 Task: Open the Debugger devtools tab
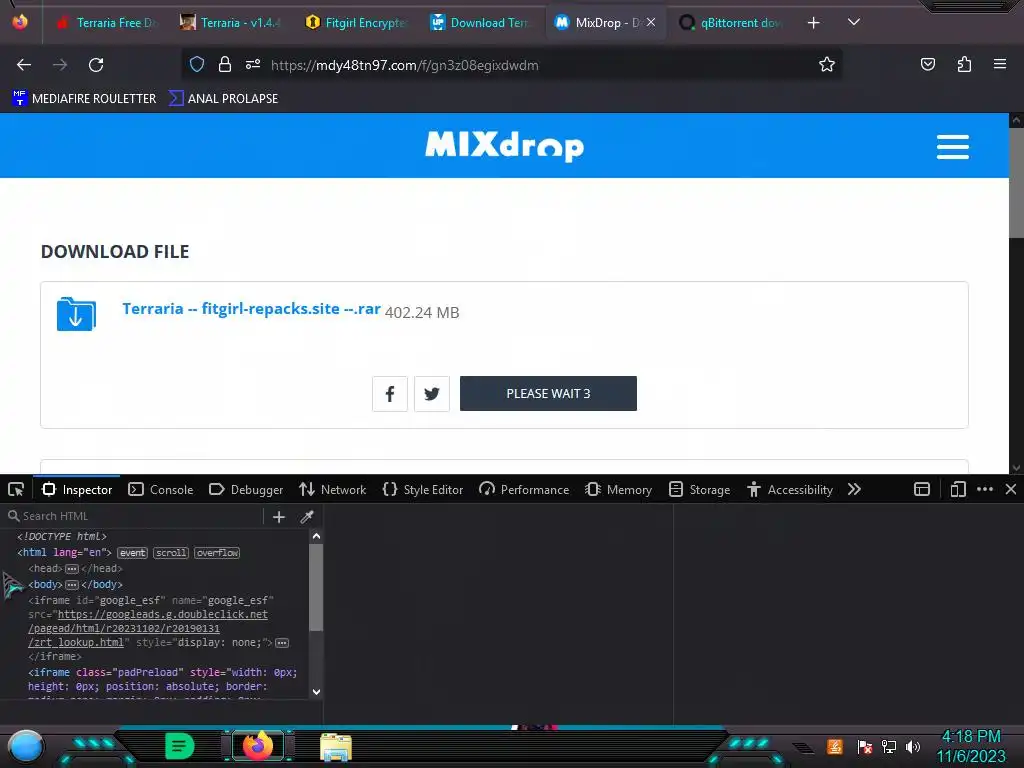coord(246,489)
